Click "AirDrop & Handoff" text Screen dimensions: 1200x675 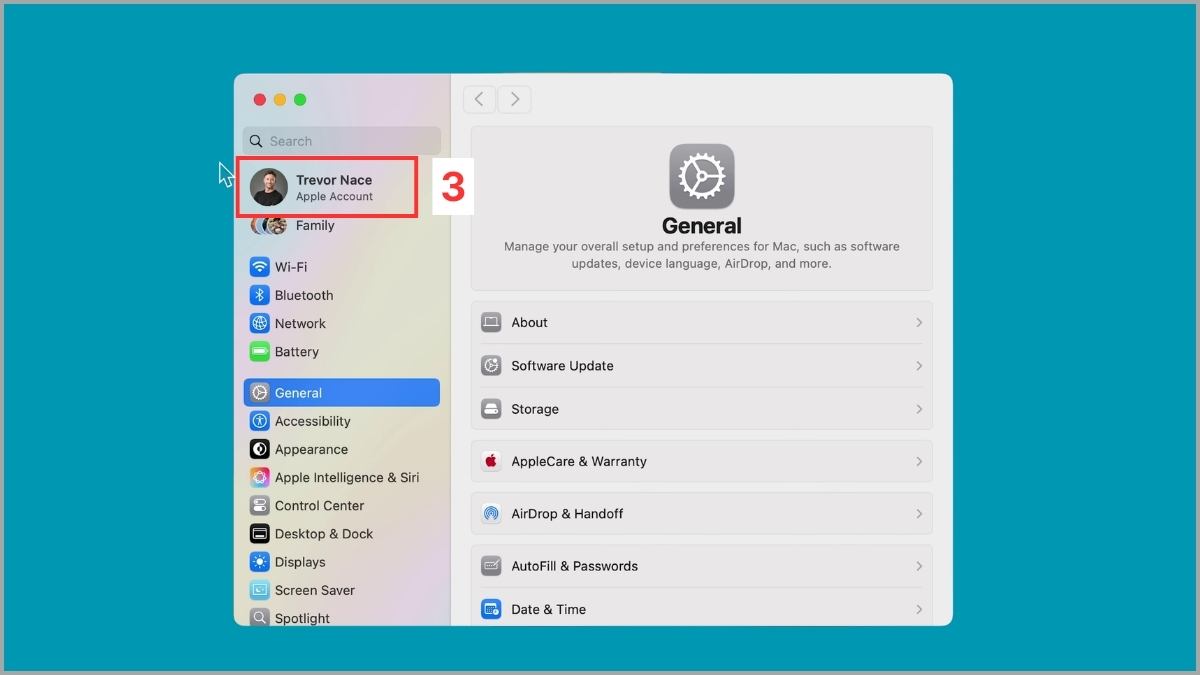[567, 513]
